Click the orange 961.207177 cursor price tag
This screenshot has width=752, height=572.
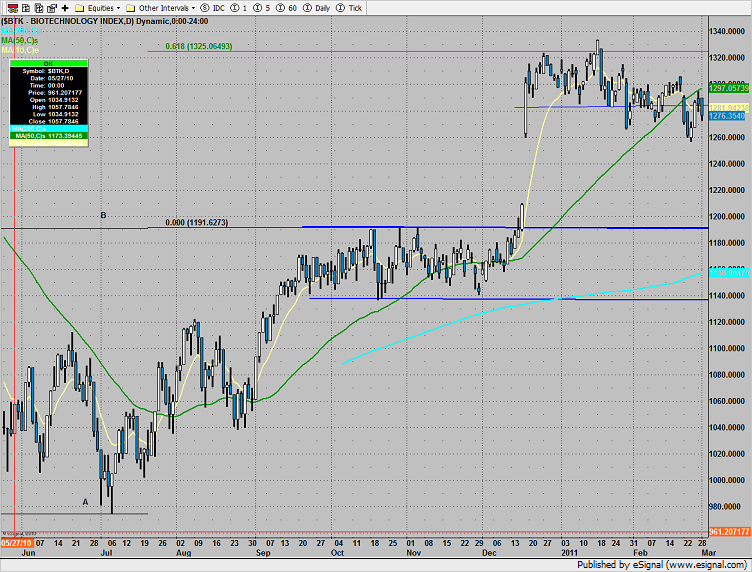coord(729,531)
